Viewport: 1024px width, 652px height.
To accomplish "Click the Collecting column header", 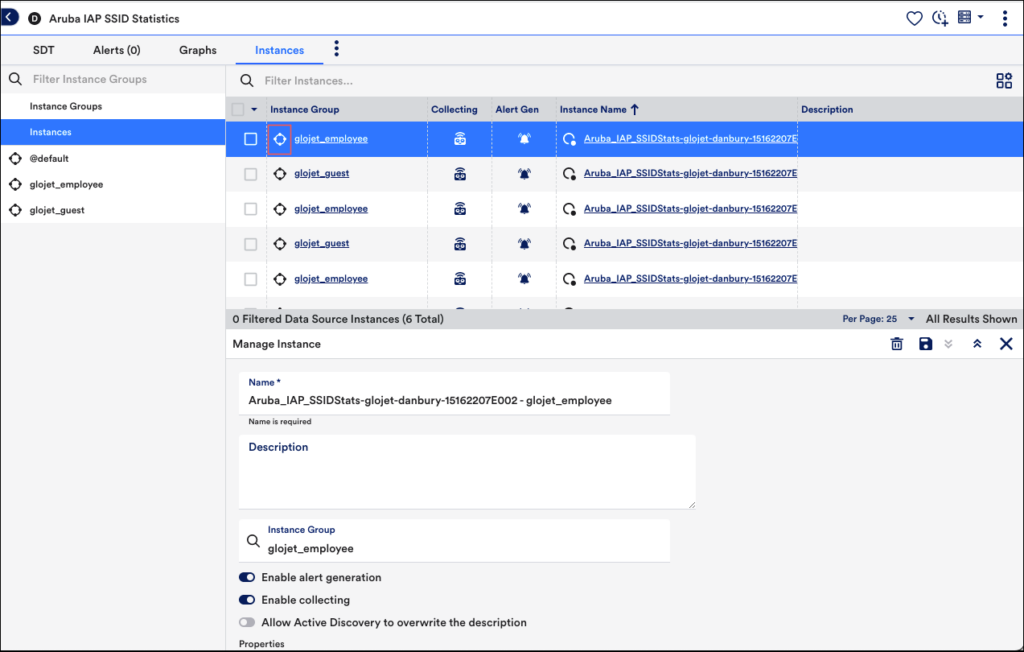I will point(454,109).
